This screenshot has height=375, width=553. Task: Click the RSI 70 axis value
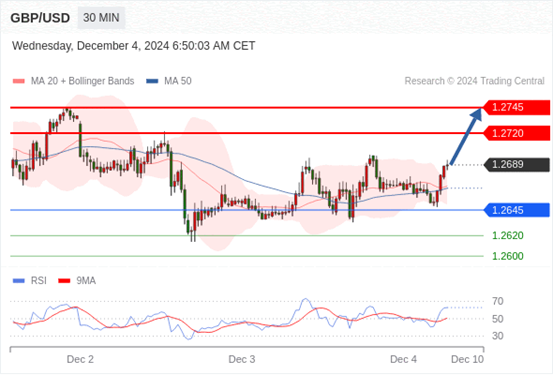tap(498, 301)
